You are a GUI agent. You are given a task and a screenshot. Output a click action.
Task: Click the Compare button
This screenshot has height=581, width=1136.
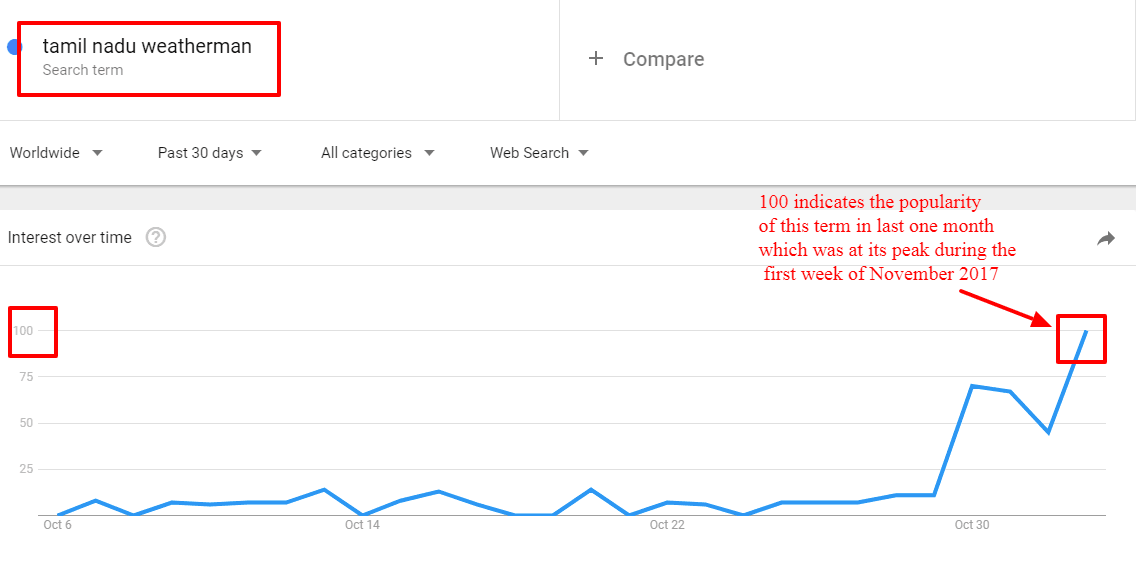tap(646, 59)
